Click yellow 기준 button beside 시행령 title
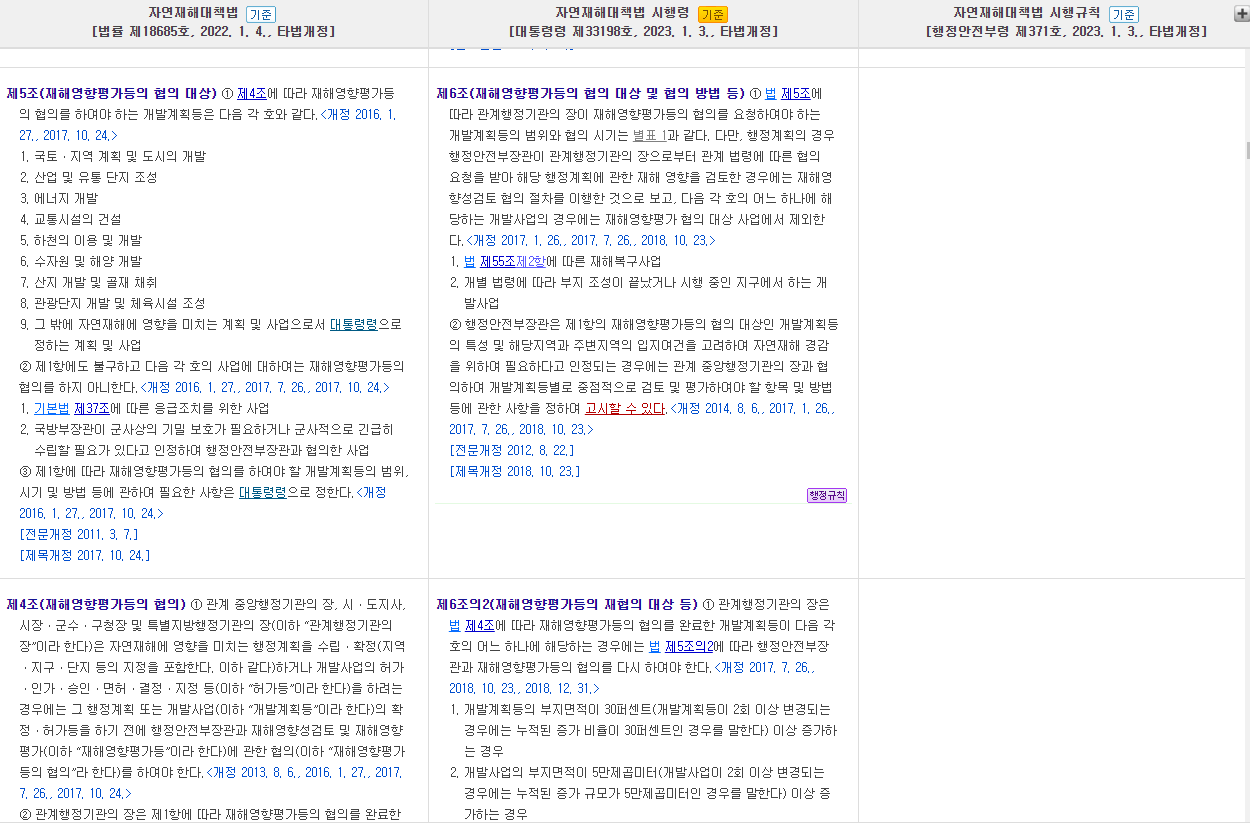 pos(713,14)
